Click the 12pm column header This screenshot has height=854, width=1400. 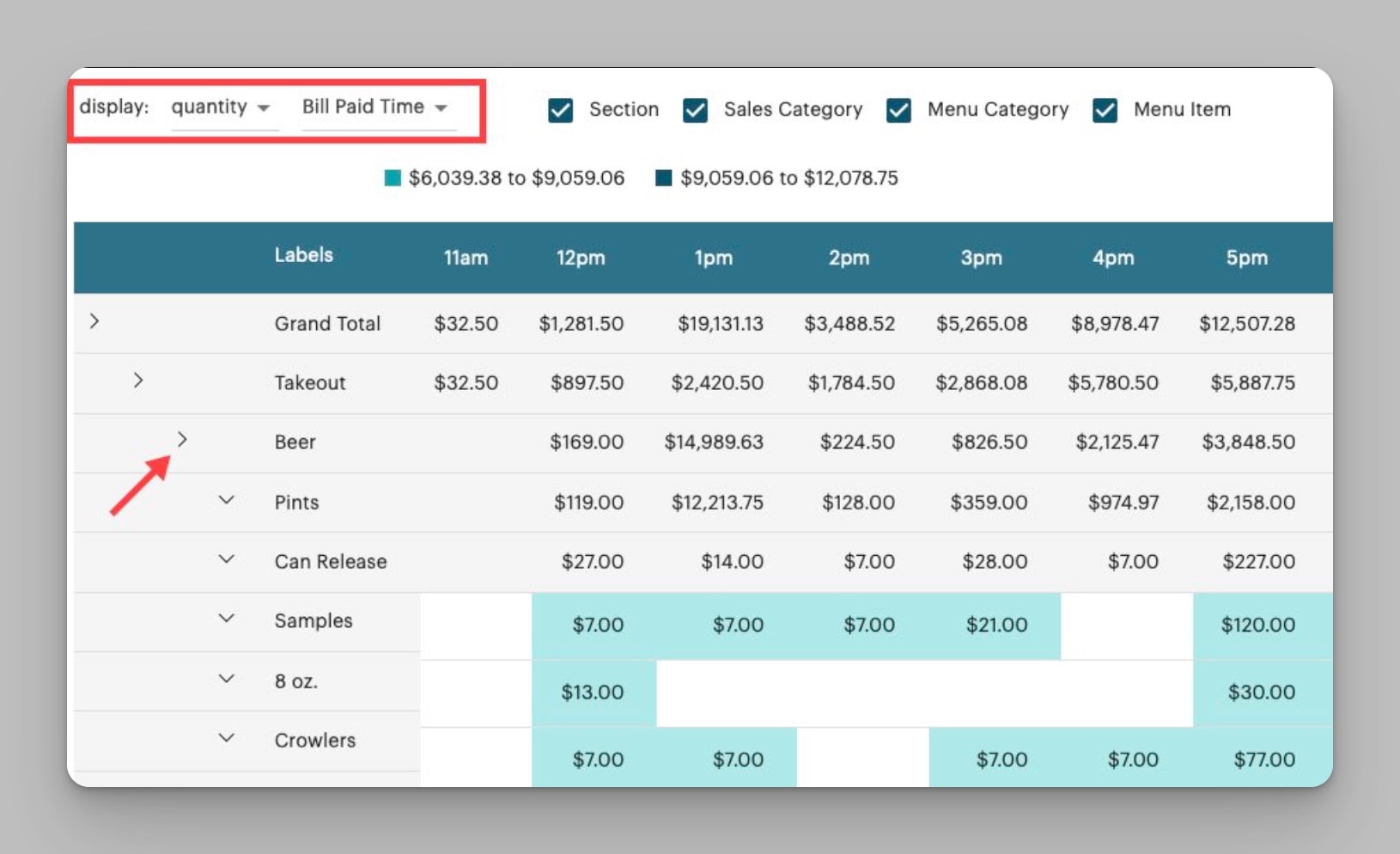(x=581, y=258)
